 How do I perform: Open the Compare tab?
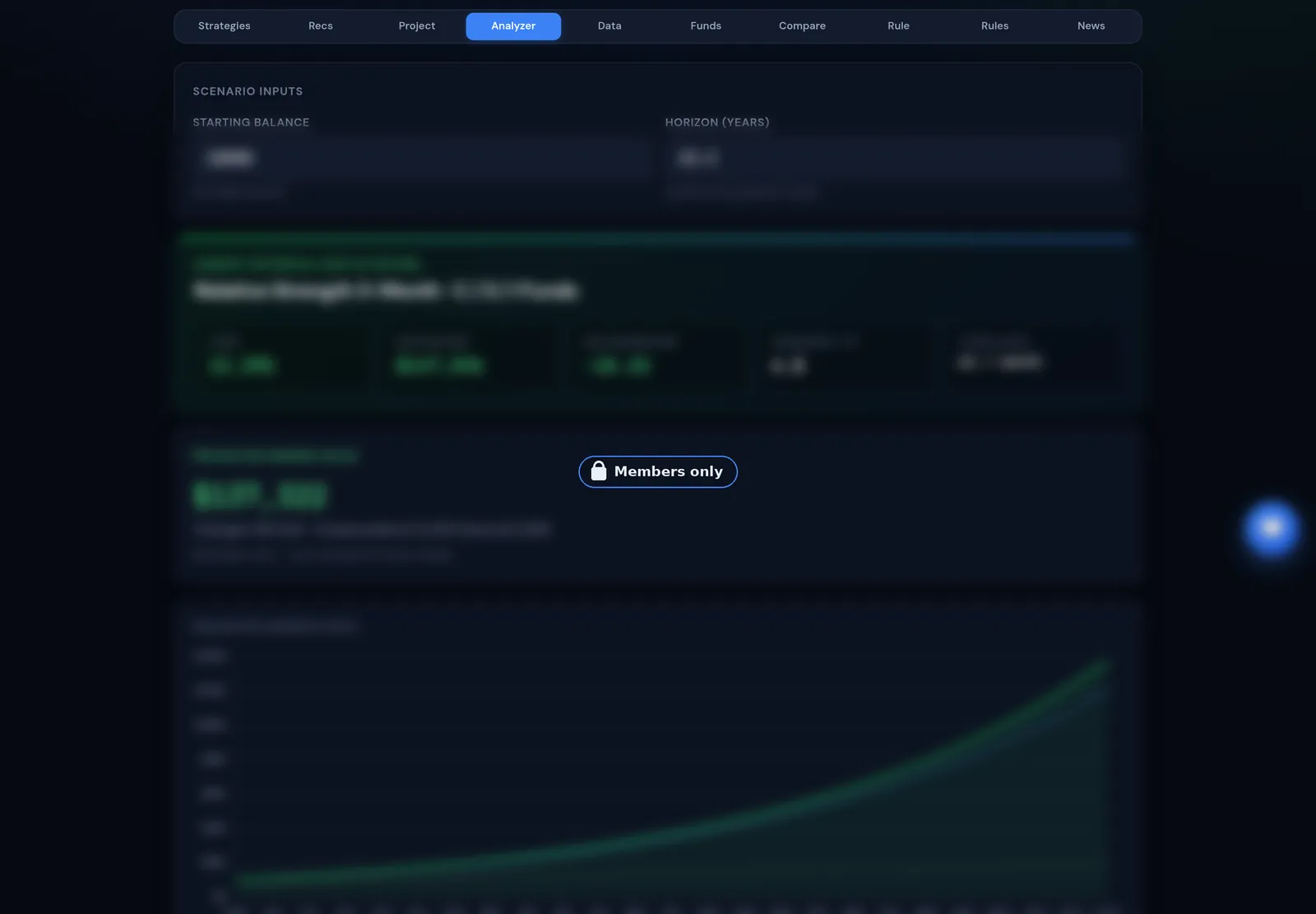pos(802,26)
